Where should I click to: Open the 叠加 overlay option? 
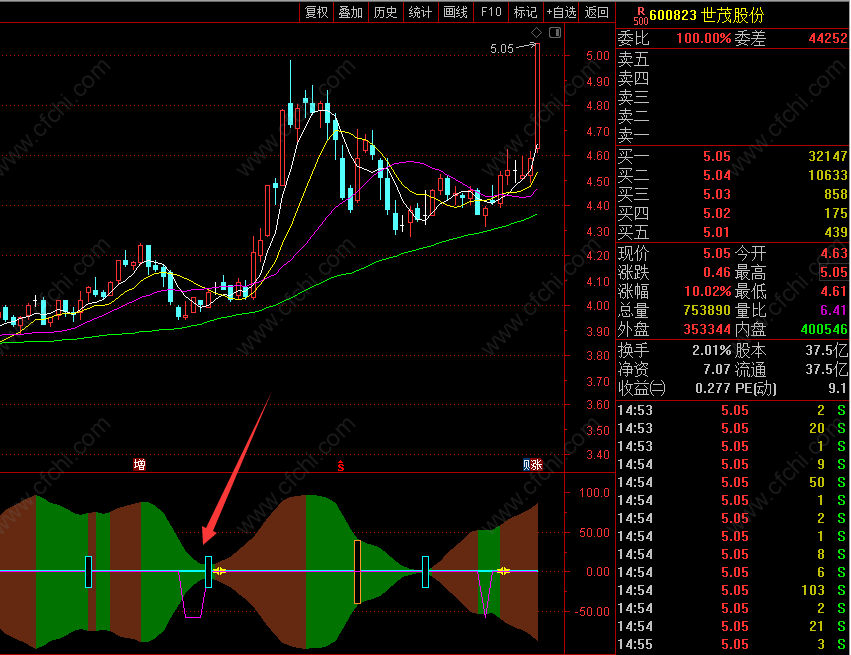(351, 12)
